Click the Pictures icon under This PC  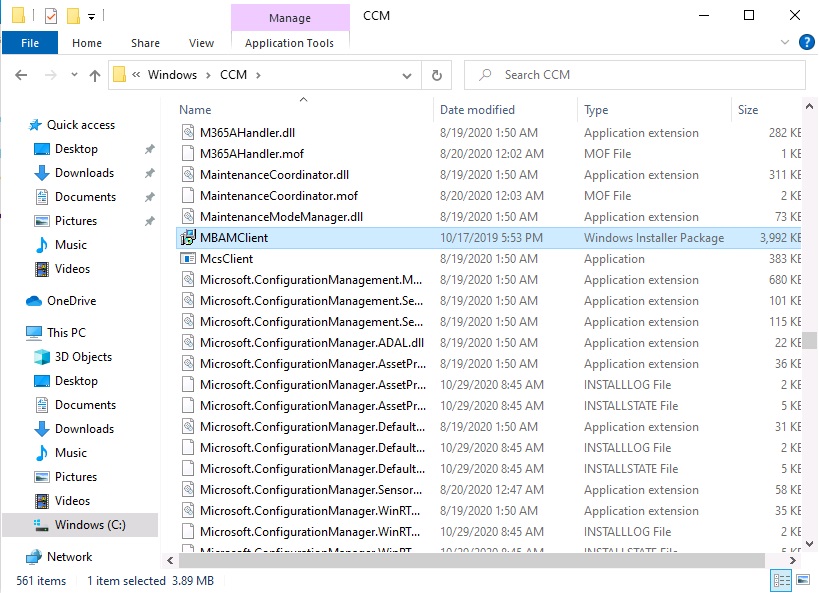click(x=42, y=477)
